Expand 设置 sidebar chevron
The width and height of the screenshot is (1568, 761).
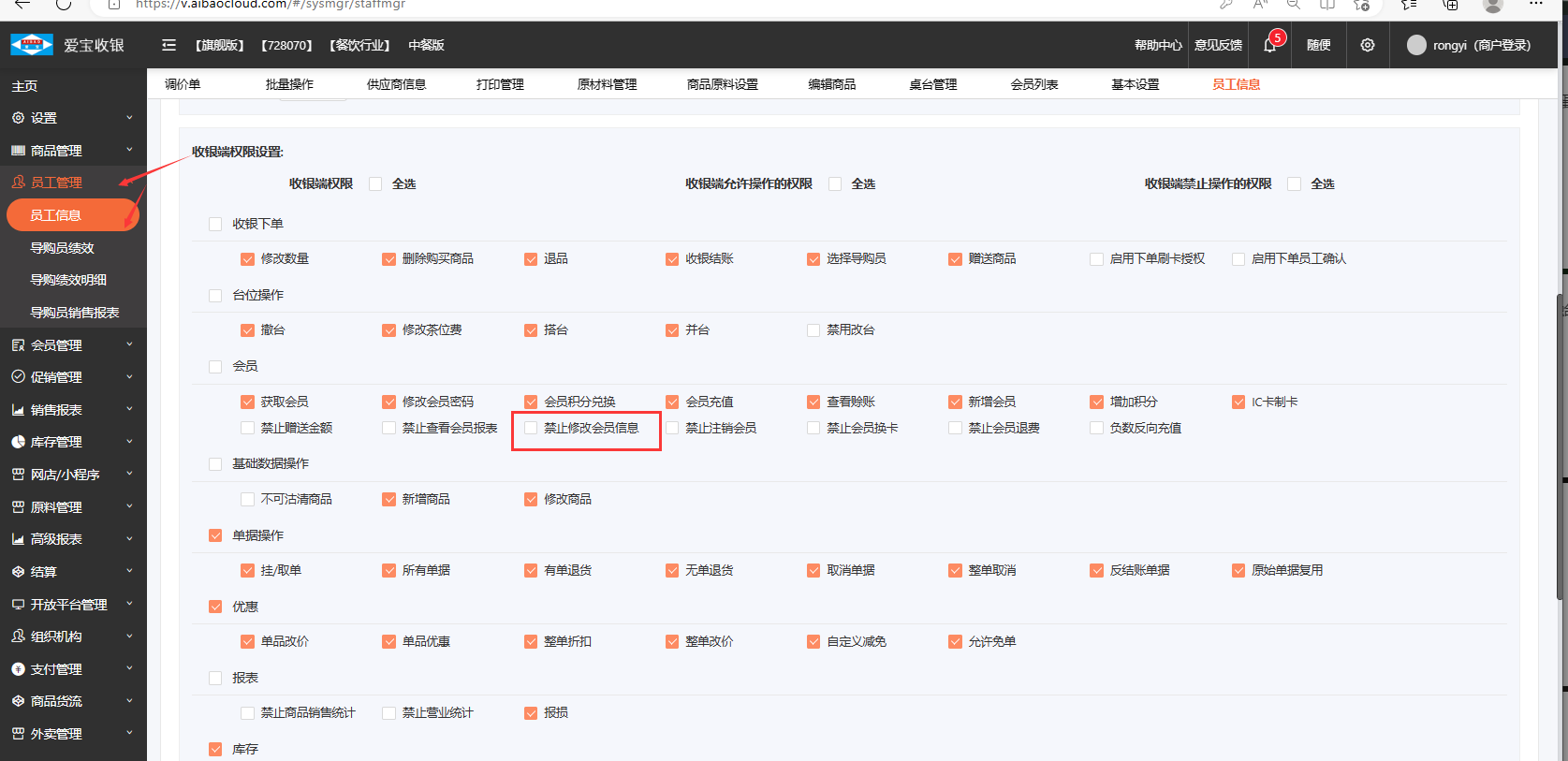click(x=129, y=118)
